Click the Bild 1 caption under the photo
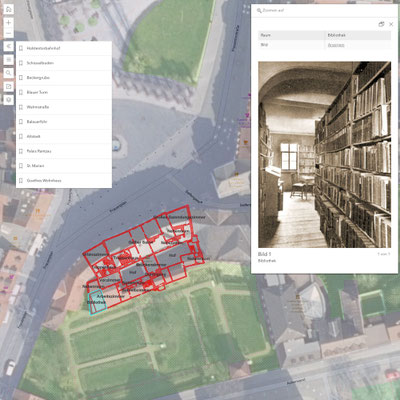400x400 pixels. pos(265,254)
